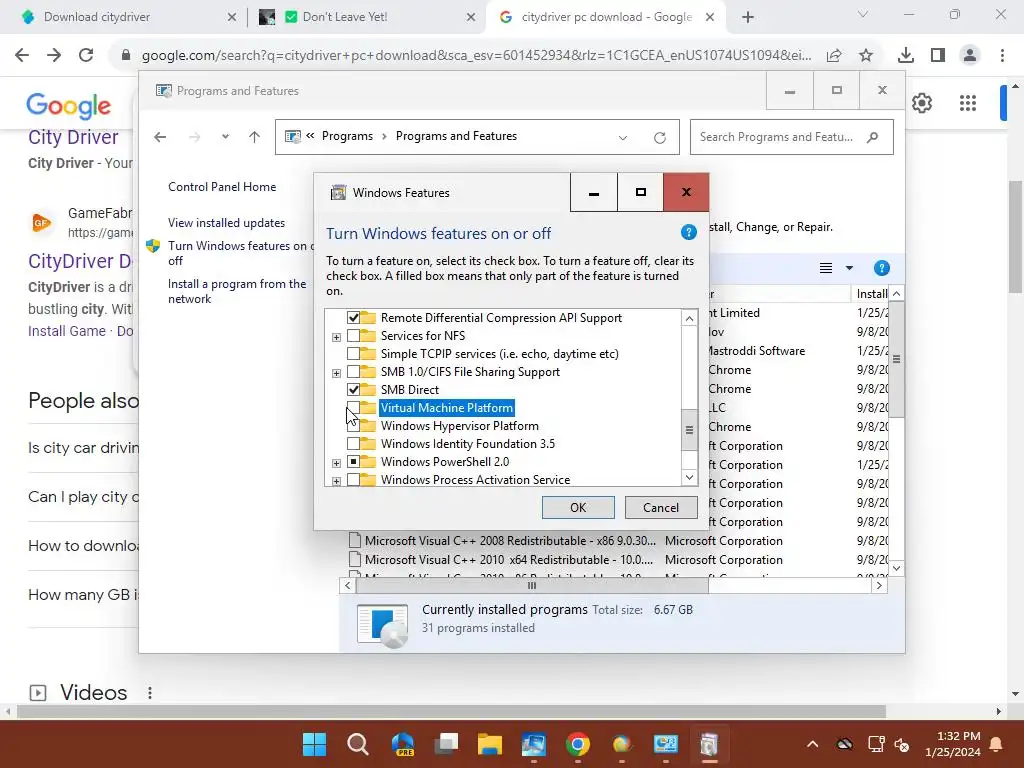Go up one folder level
1024x768 pixels.
click(x=255, y=136)
